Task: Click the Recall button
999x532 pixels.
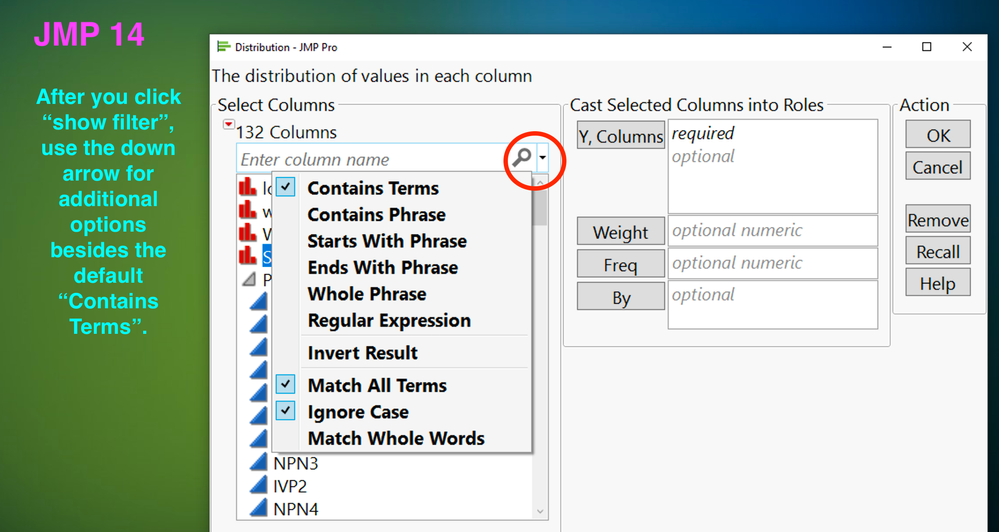Action: click(x=937, y=252)
